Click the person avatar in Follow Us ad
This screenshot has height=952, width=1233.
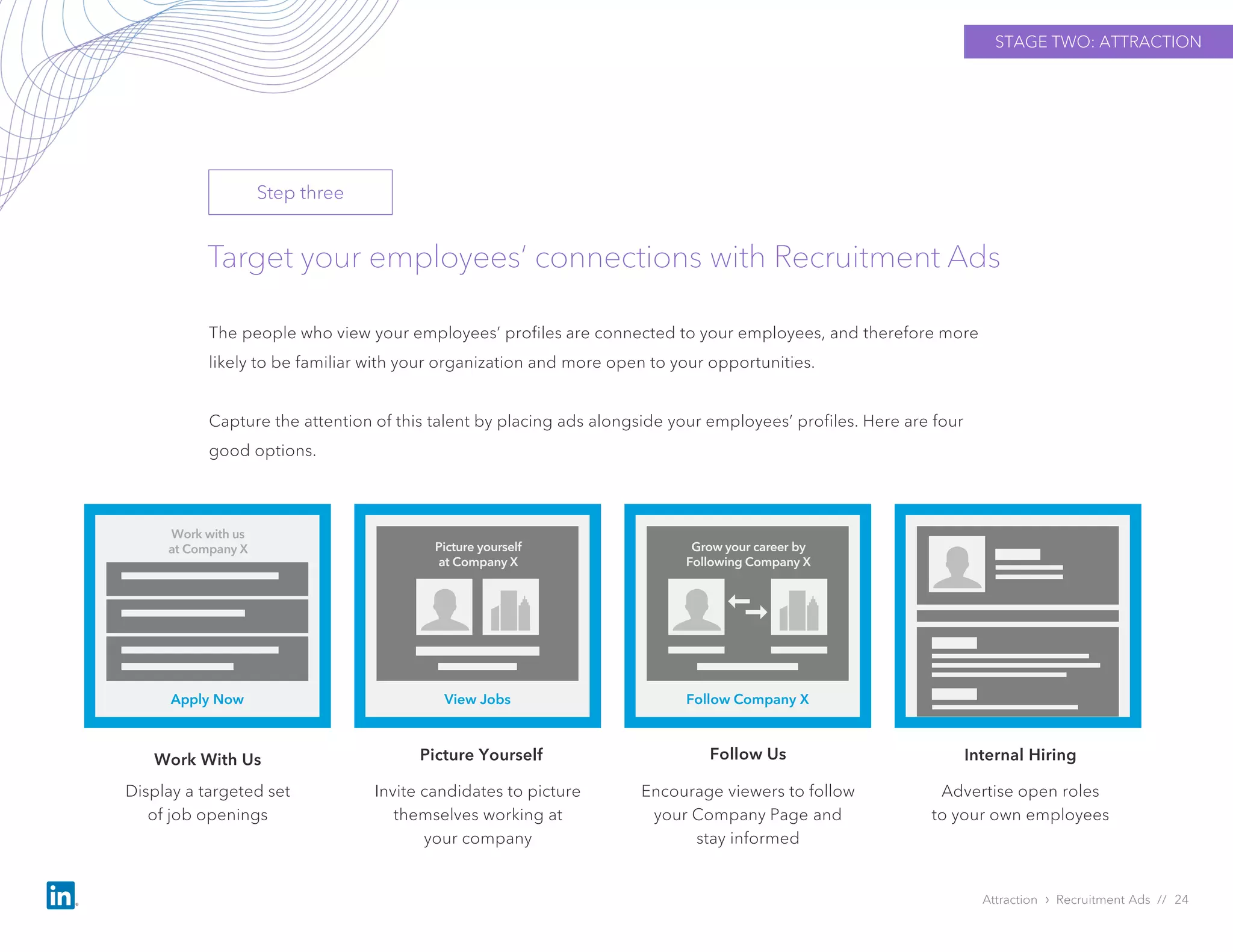coord(697,607)
